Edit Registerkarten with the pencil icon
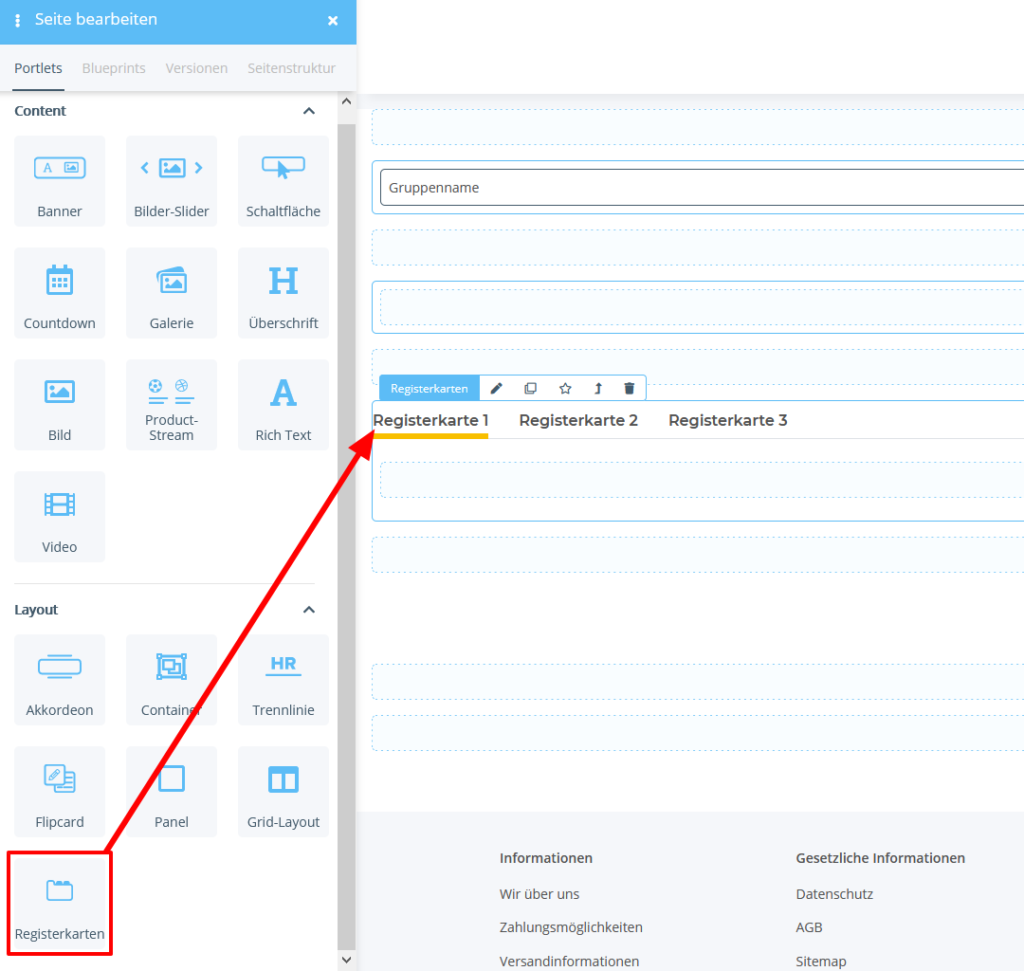 coord(496,388)
